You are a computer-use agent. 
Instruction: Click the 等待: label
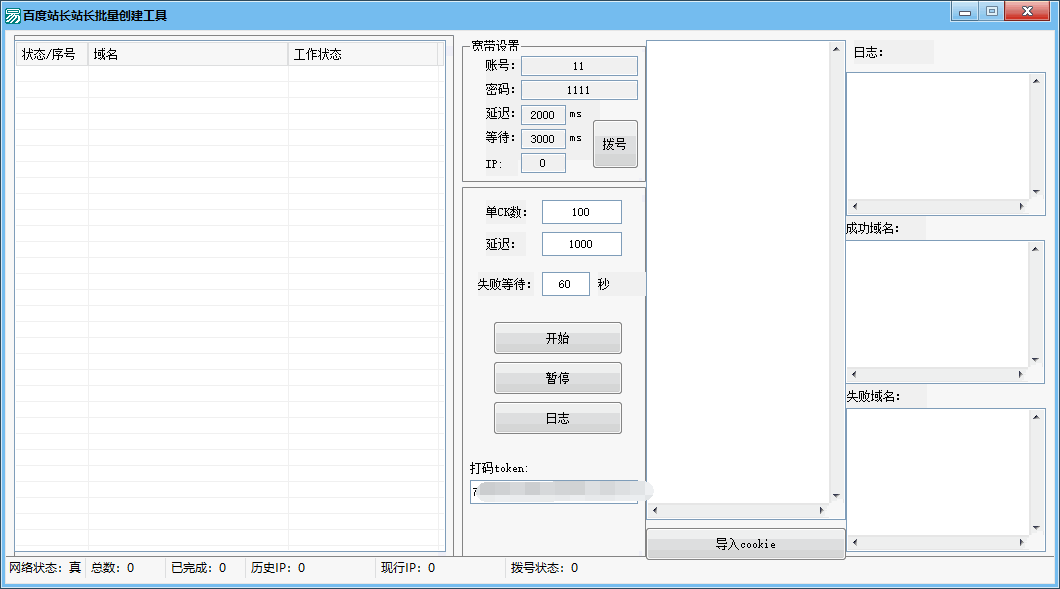click(x=500, y=137)
